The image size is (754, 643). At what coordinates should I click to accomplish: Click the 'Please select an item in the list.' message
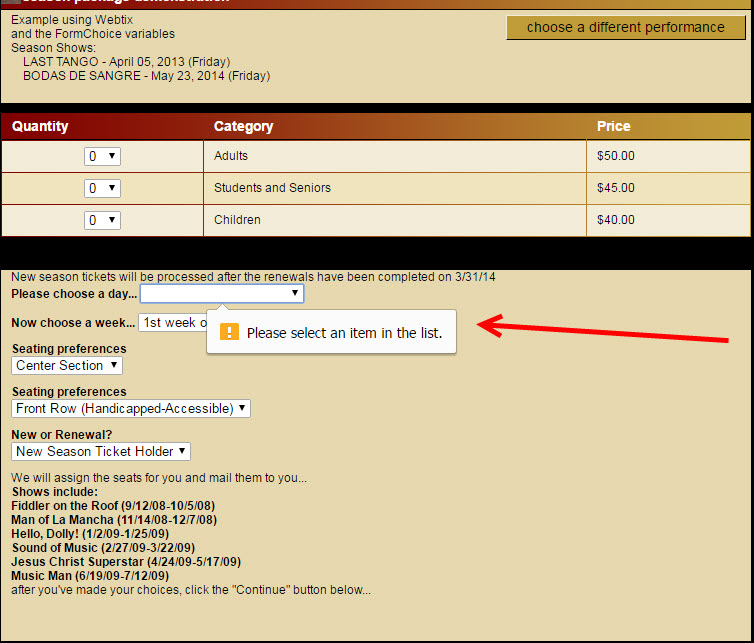344,333
